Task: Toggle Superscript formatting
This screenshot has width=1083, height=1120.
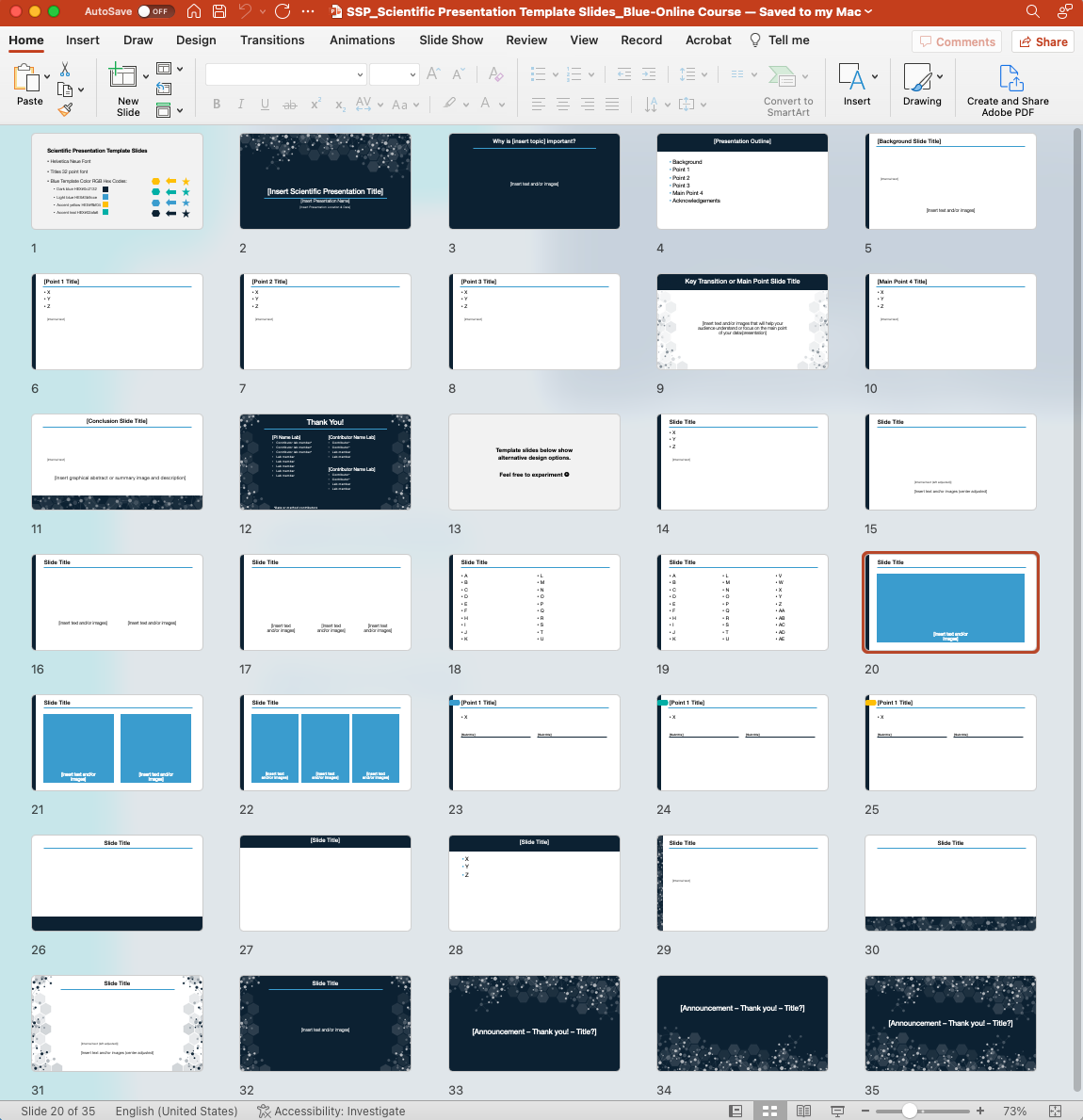Action: pos(315,105)
